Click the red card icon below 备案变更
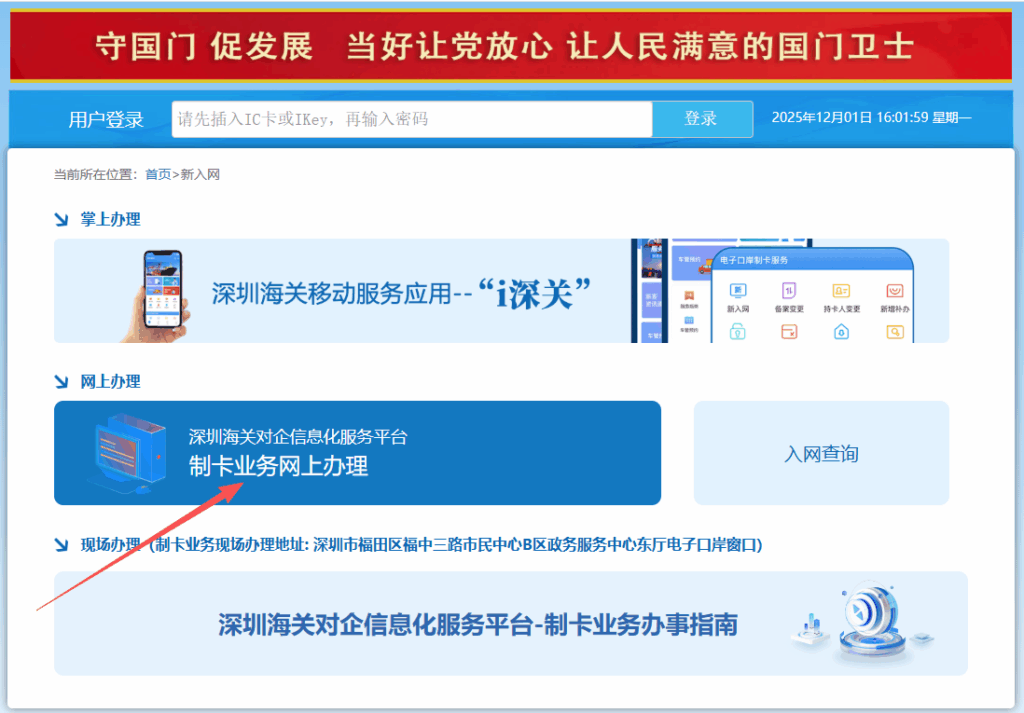The height and width of the screenshot is (713, 1024). pyautogui.click(x=789, y=332)
